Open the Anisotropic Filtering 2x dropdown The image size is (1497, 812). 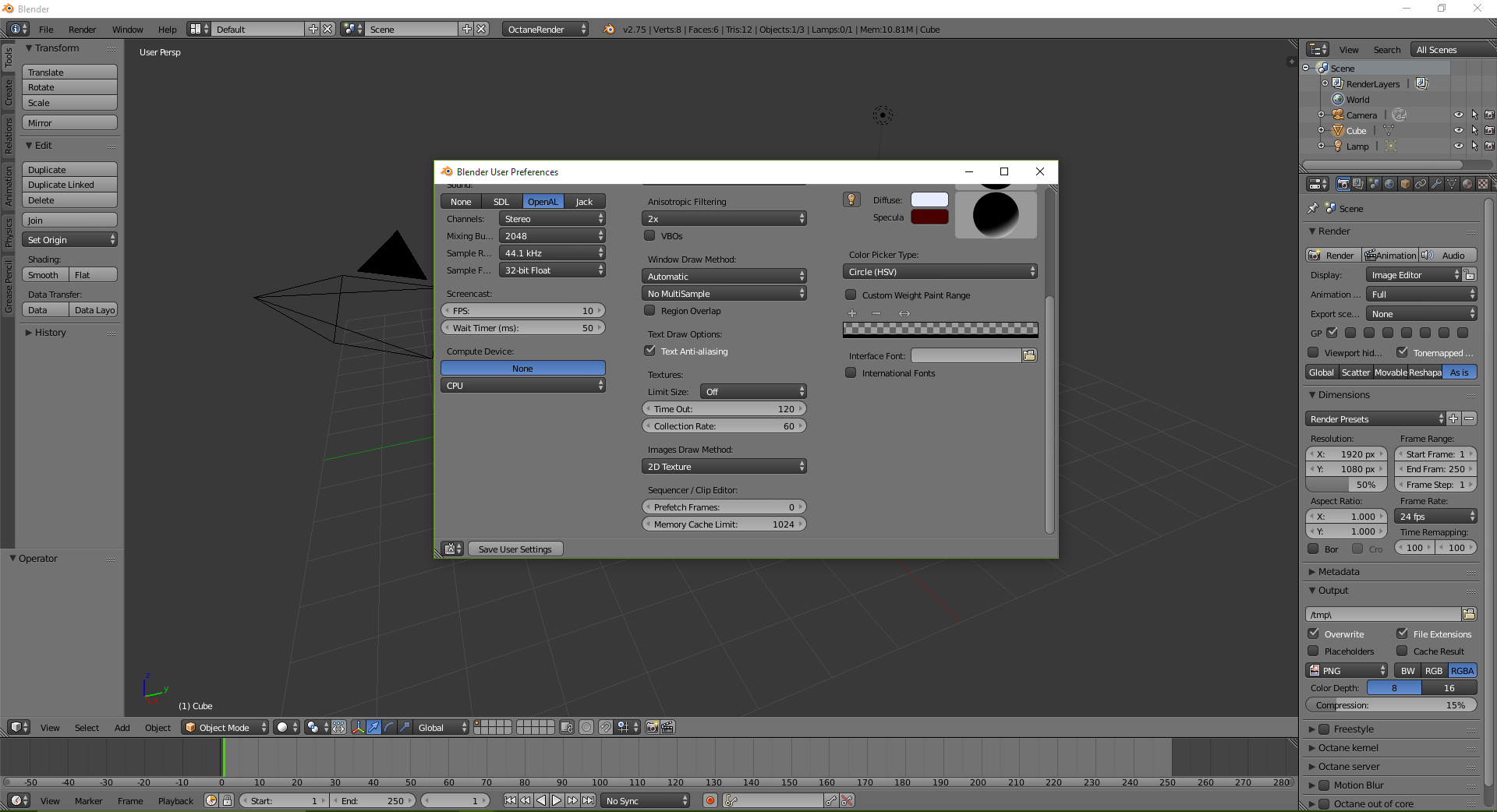724,219
